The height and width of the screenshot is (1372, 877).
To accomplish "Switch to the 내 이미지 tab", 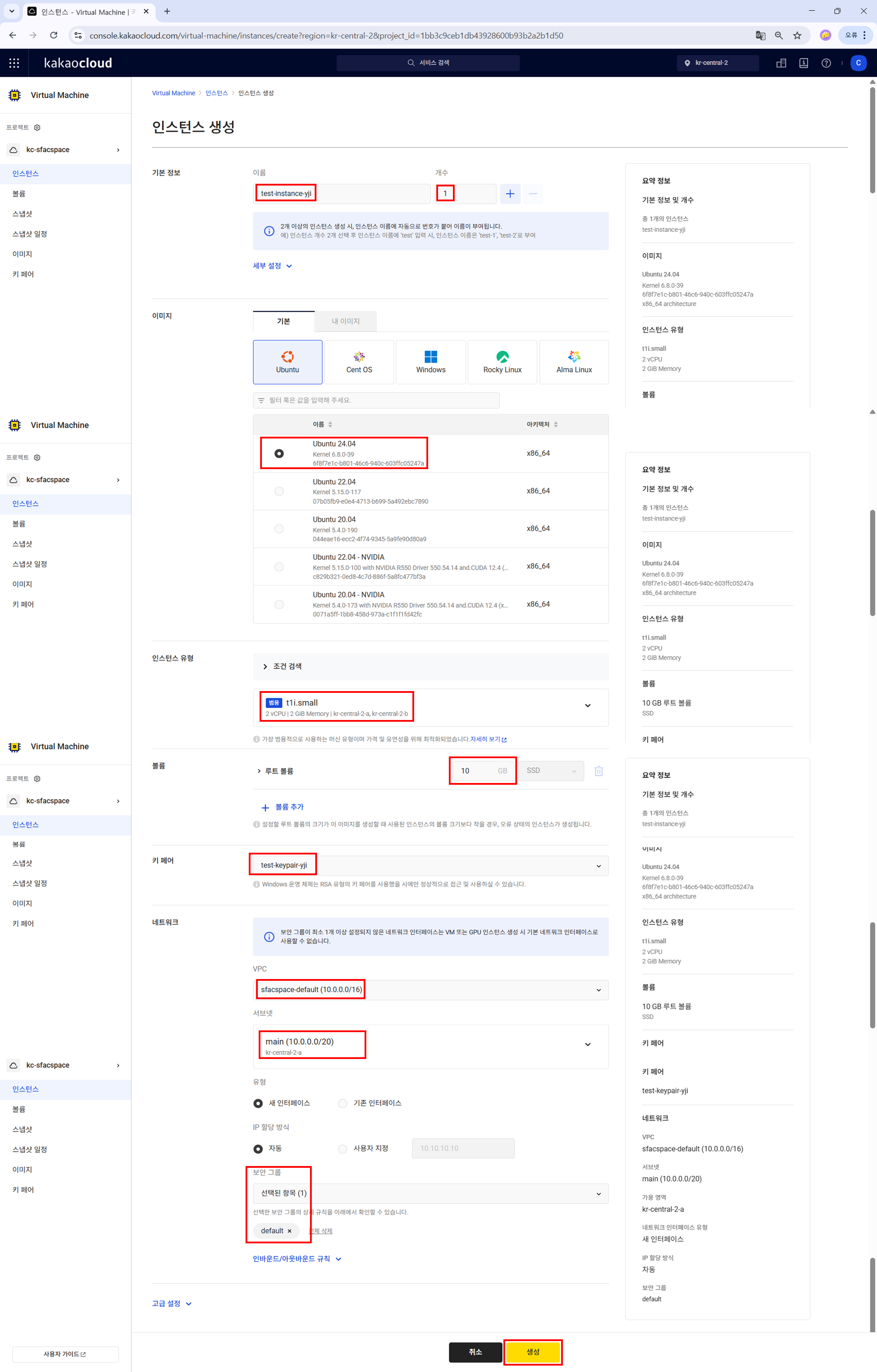I will [x=345, y=321].
